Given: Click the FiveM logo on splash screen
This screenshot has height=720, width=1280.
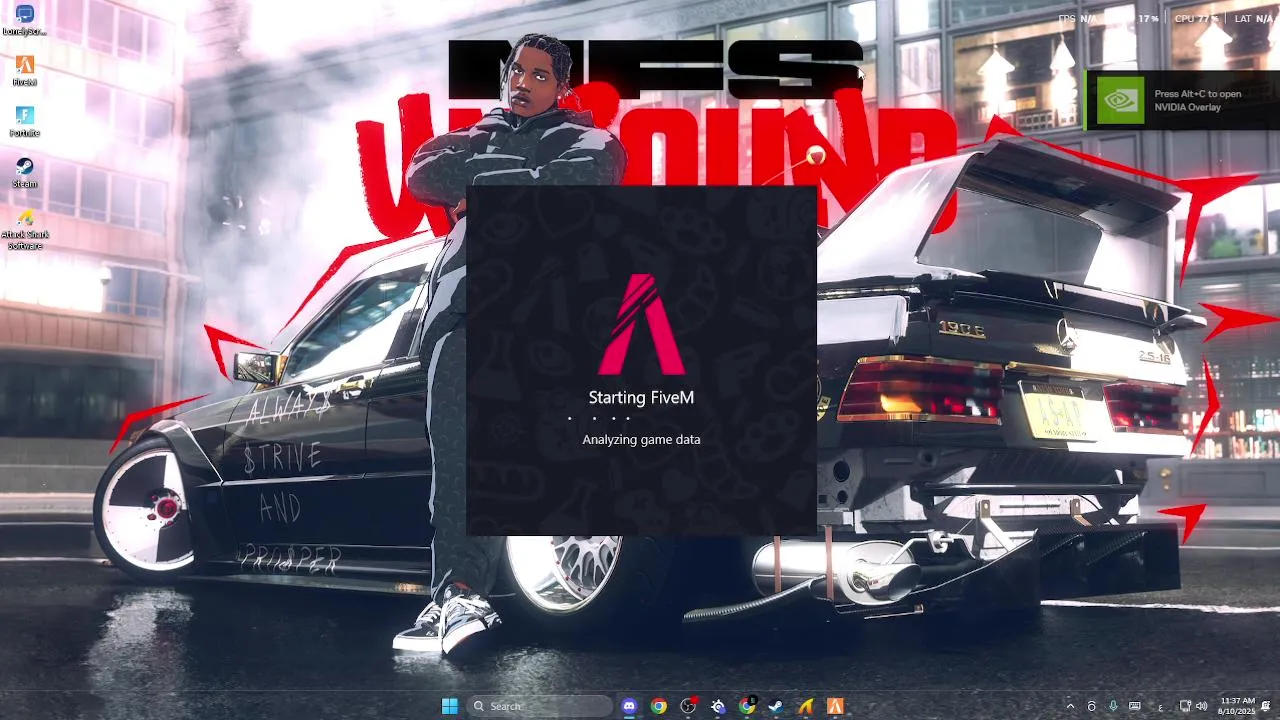Looking at the screenshot, I should click(641, 324).
